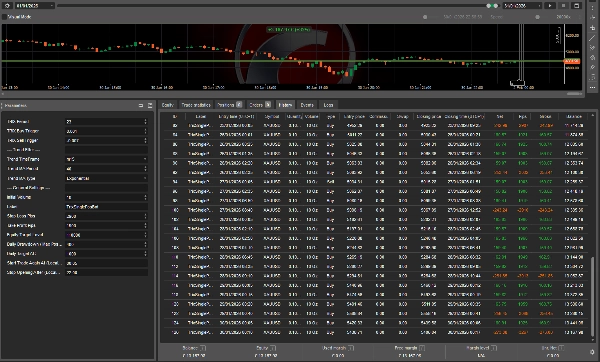
Task: Click the collapse icon in Parameters panel header
Action: point(141,105)
